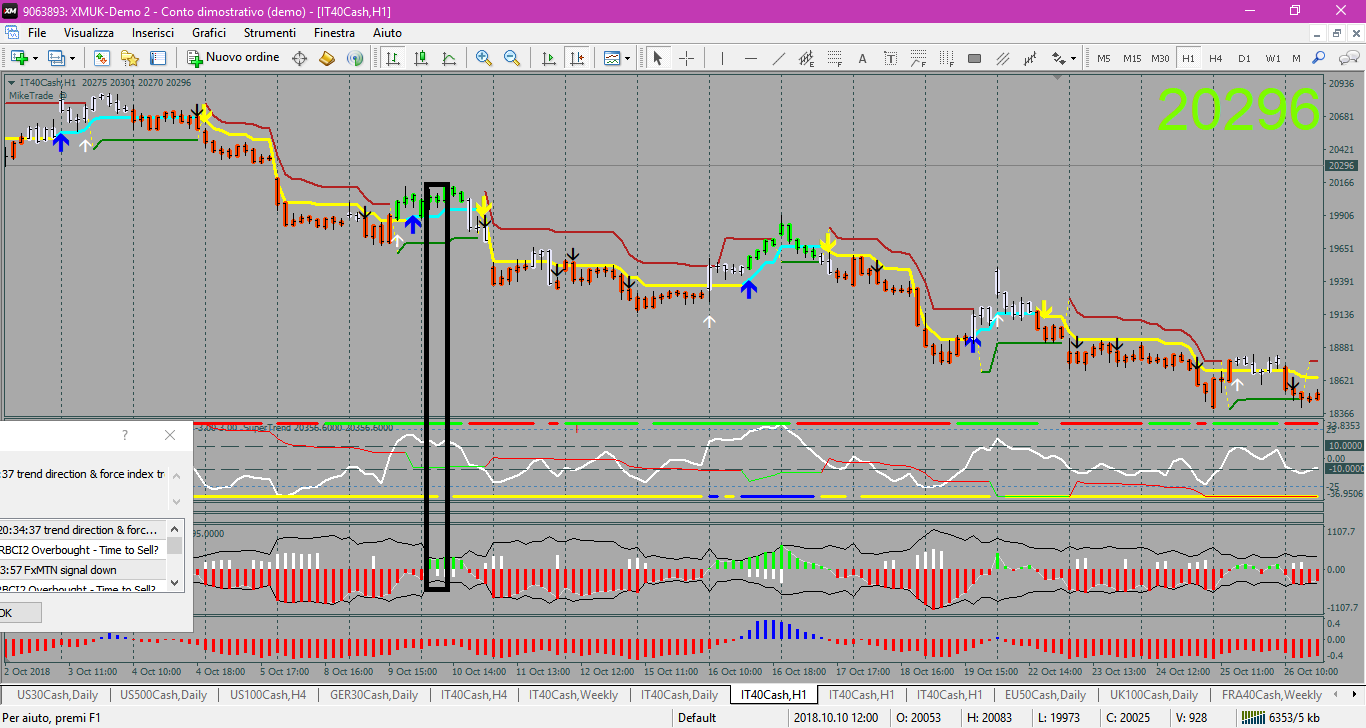Viewport: 1366px width, 728px height.
Task: Switch chart to bar chart mode
Action: click(x=393, y=58)
